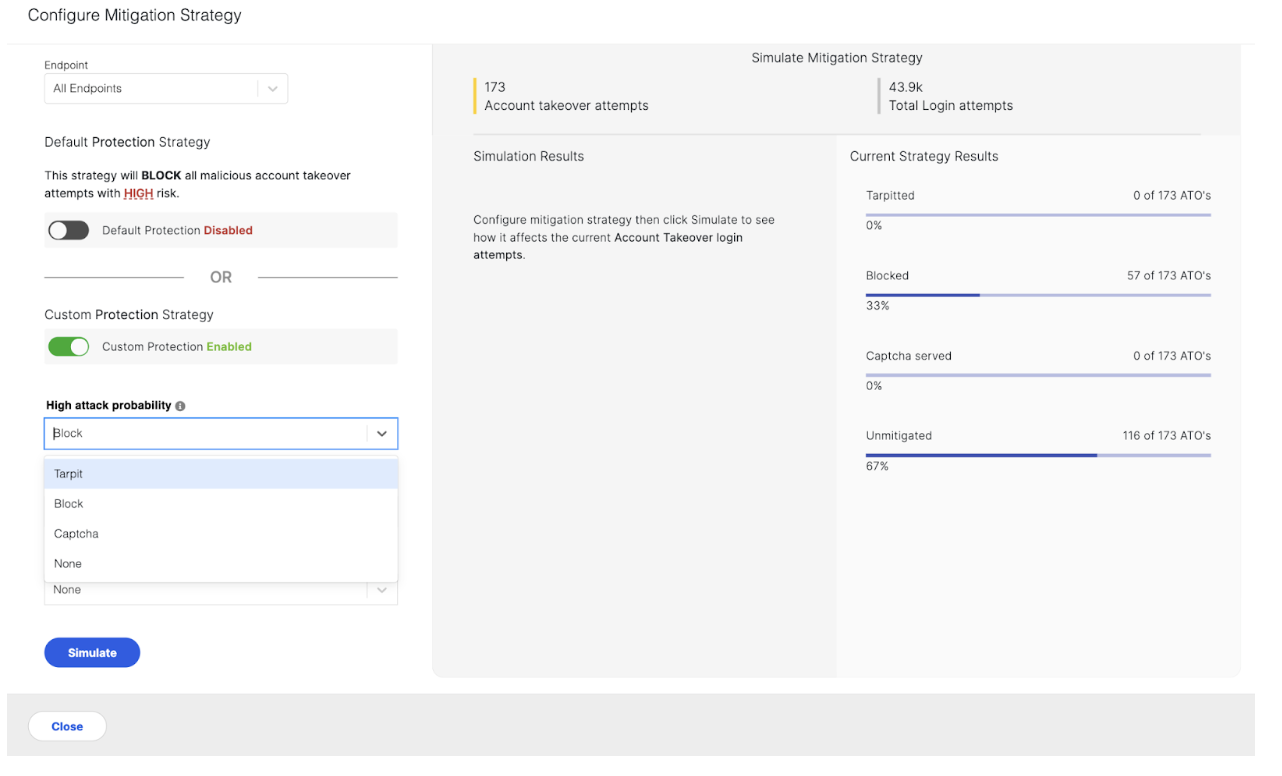Click the High attack probability combo box

[205, 434]
